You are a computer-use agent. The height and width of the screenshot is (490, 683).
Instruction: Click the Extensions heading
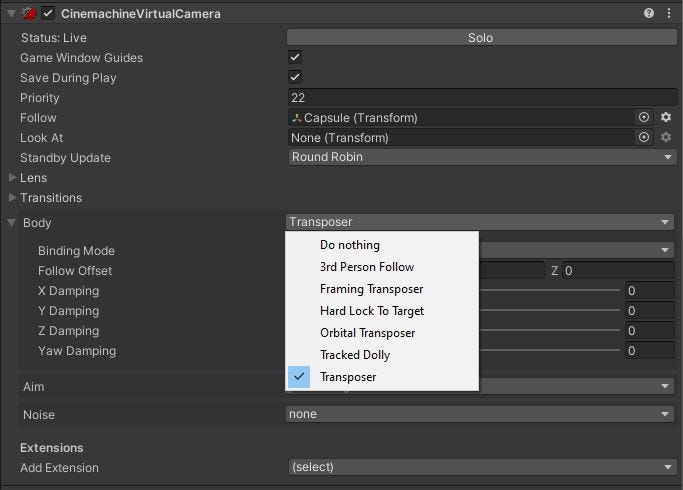51,448
